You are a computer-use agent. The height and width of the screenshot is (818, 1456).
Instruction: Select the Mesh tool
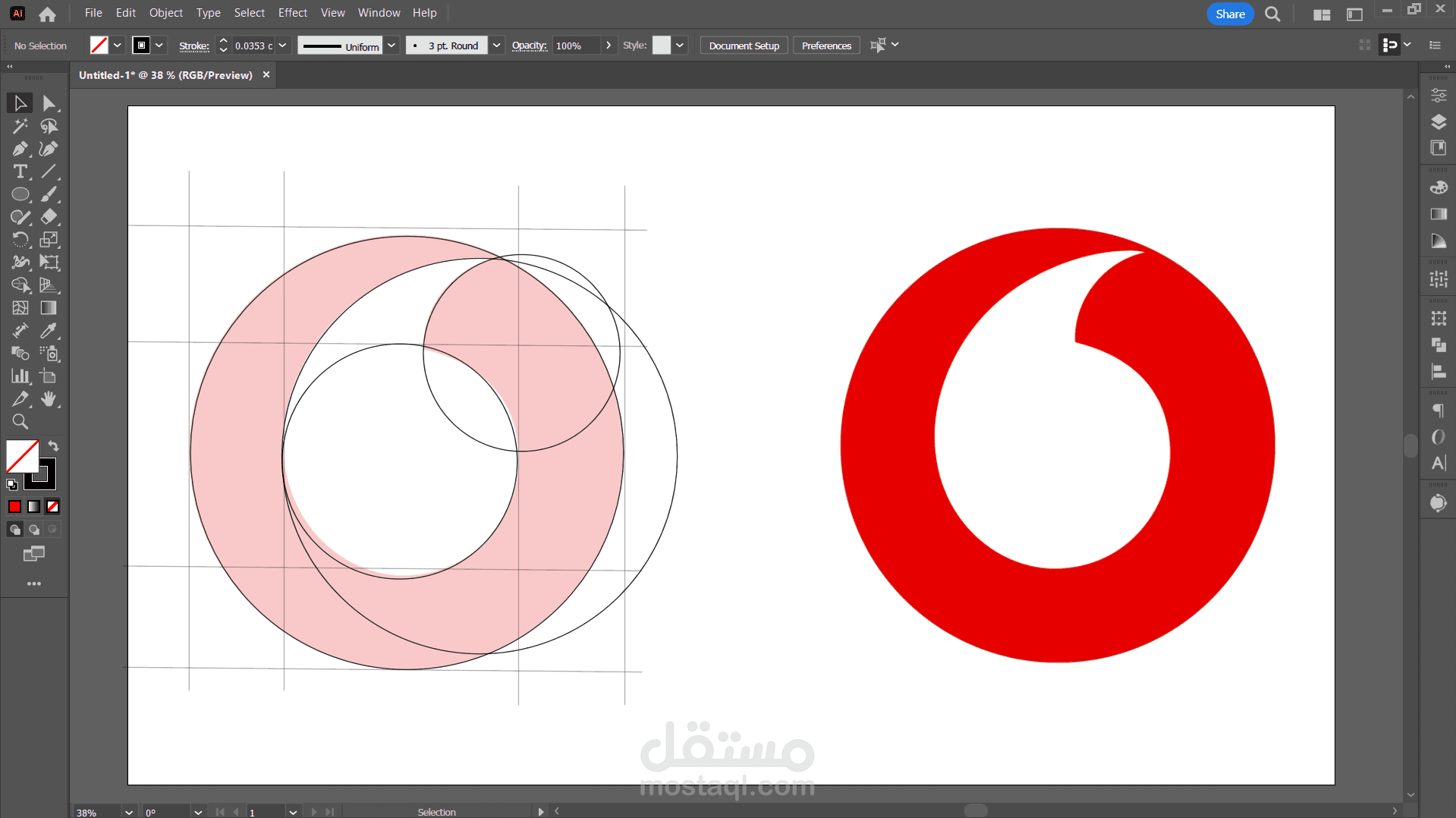pos(20,308)
